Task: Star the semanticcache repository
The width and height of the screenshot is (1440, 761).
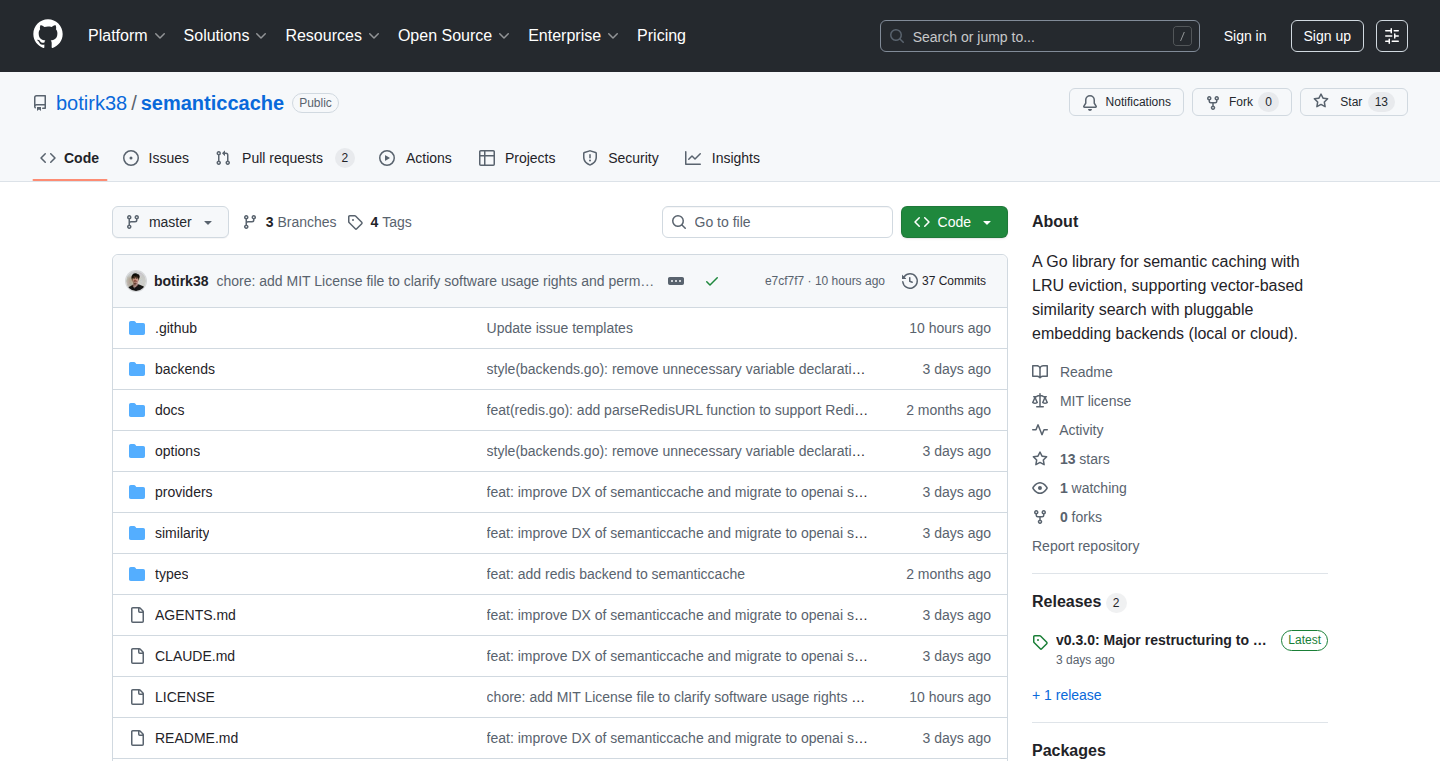Action: pyautogui.click(x=1354, y=102)
